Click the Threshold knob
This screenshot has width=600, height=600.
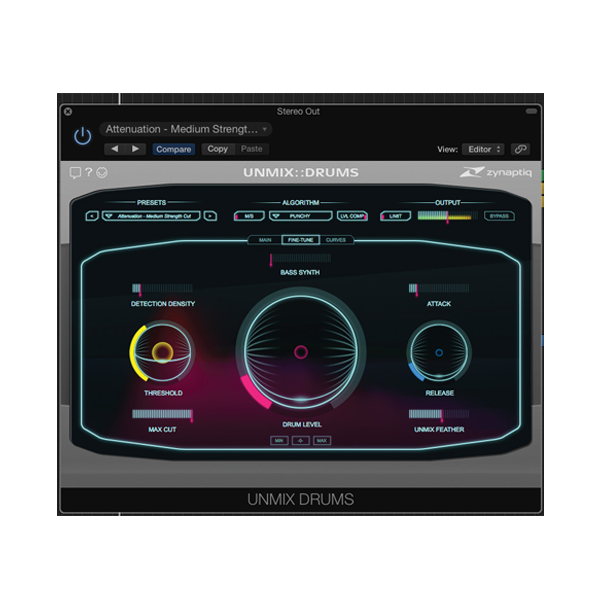pos(162,352)
